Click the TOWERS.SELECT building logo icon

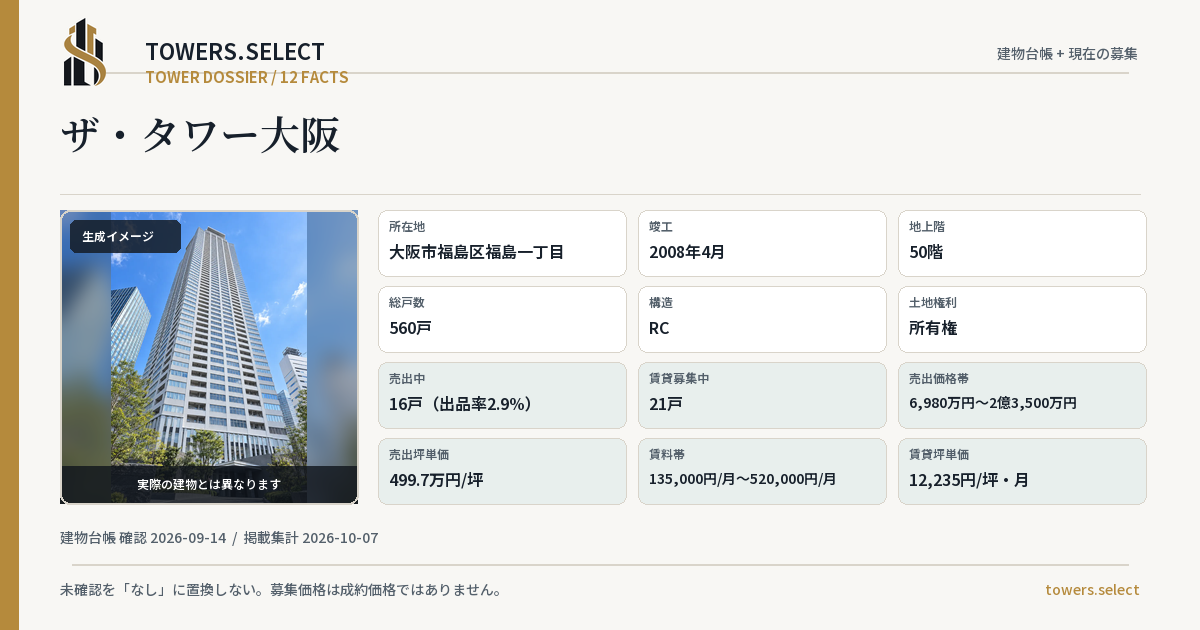click(85, 52)
